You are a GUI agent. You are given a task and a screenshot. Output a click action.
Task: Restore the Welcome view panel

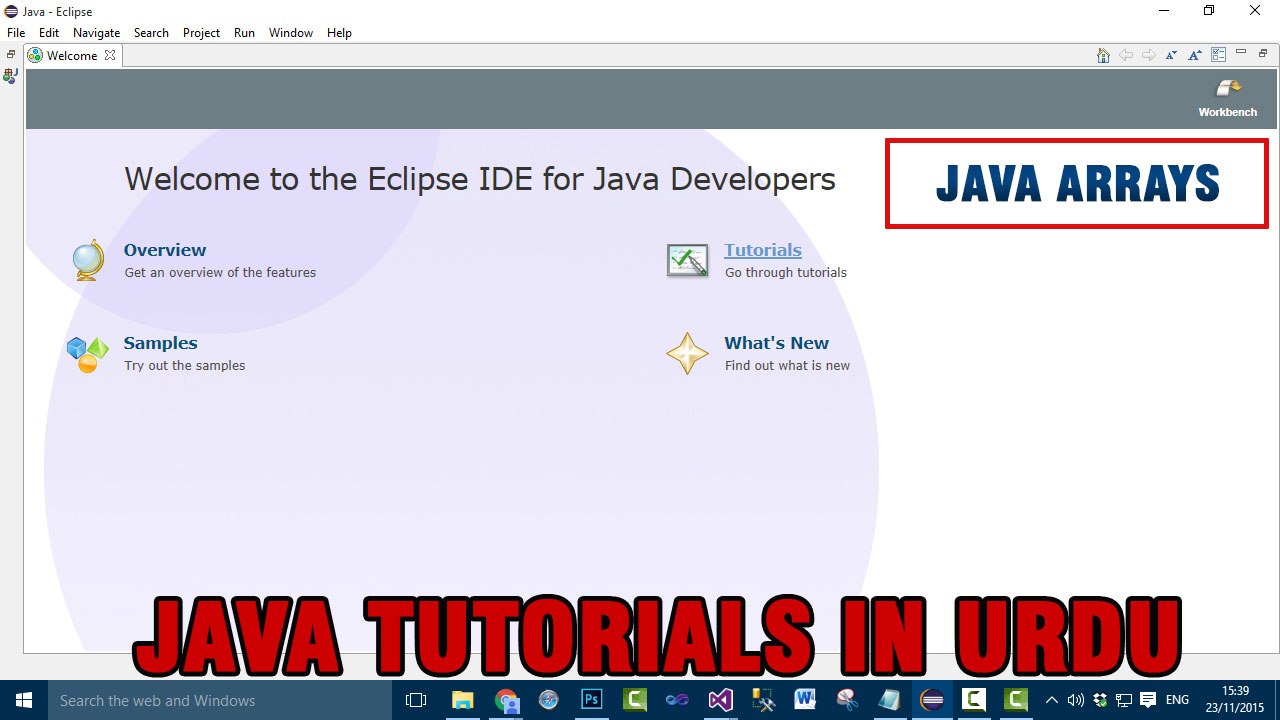pyautogui.click(x=1263, y=52)
